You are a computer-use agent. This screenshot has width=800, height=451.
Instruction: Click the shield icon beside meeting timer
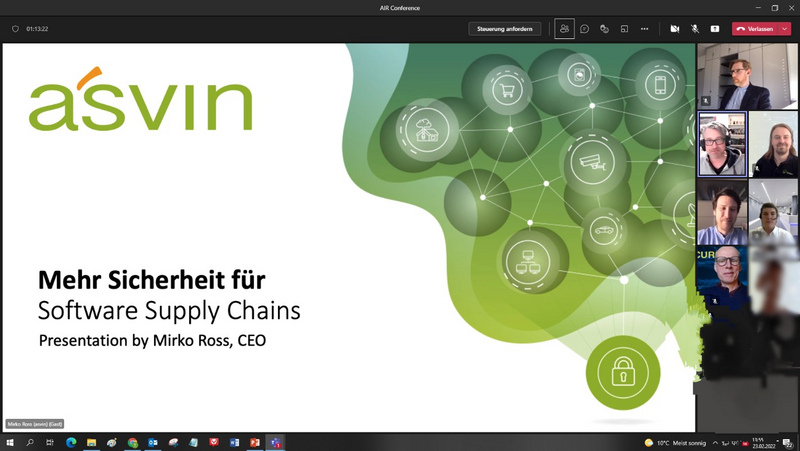(x=15, y=29)
